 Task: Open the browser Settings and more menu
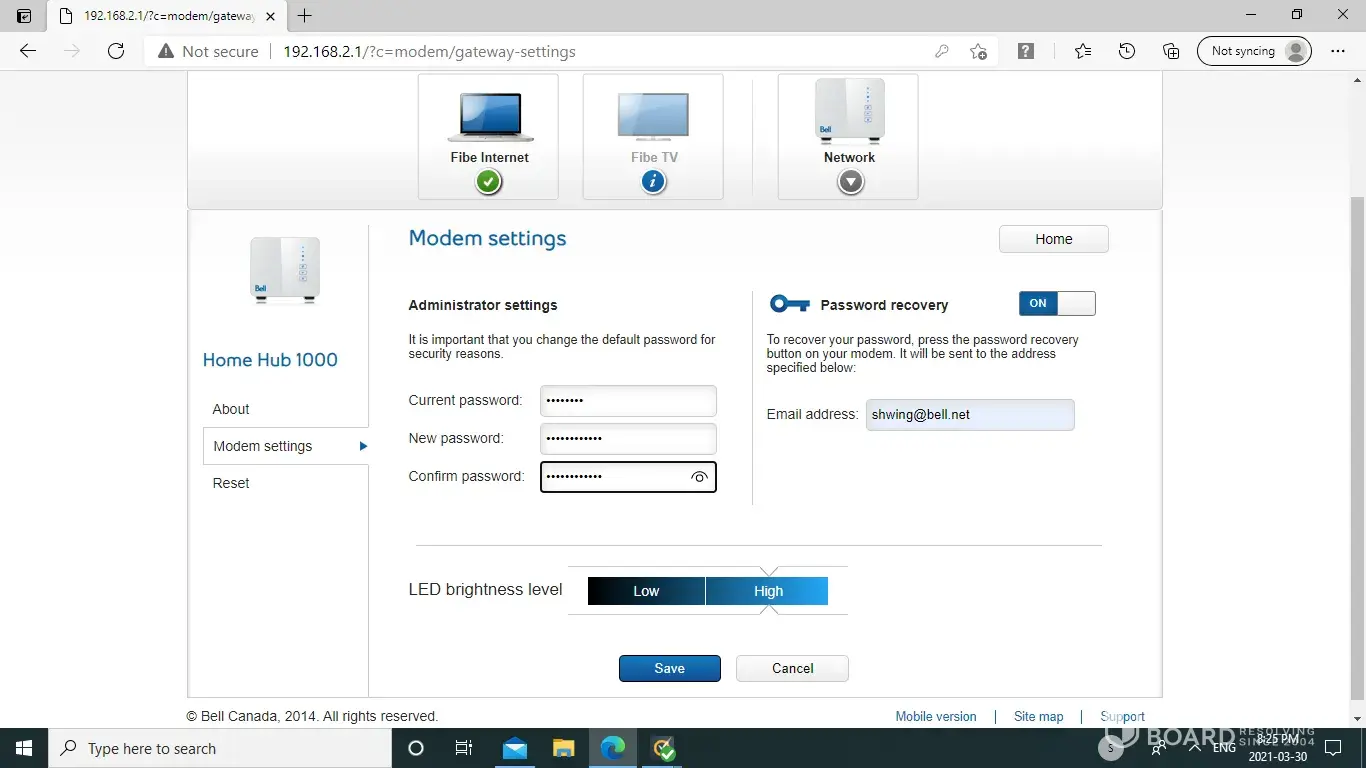pos(1338,51)
